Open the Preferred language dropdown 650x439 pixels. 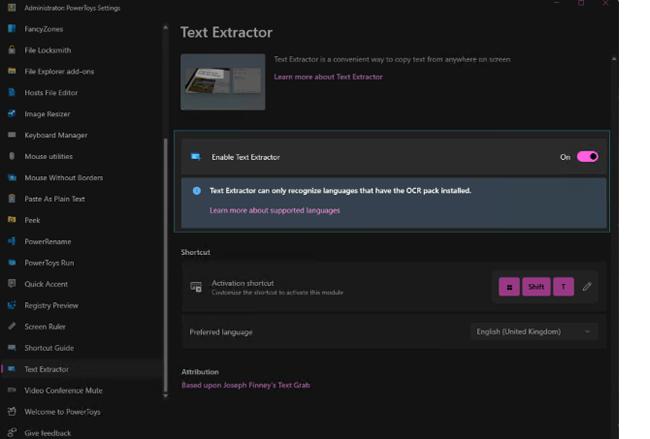click(534, 332)
